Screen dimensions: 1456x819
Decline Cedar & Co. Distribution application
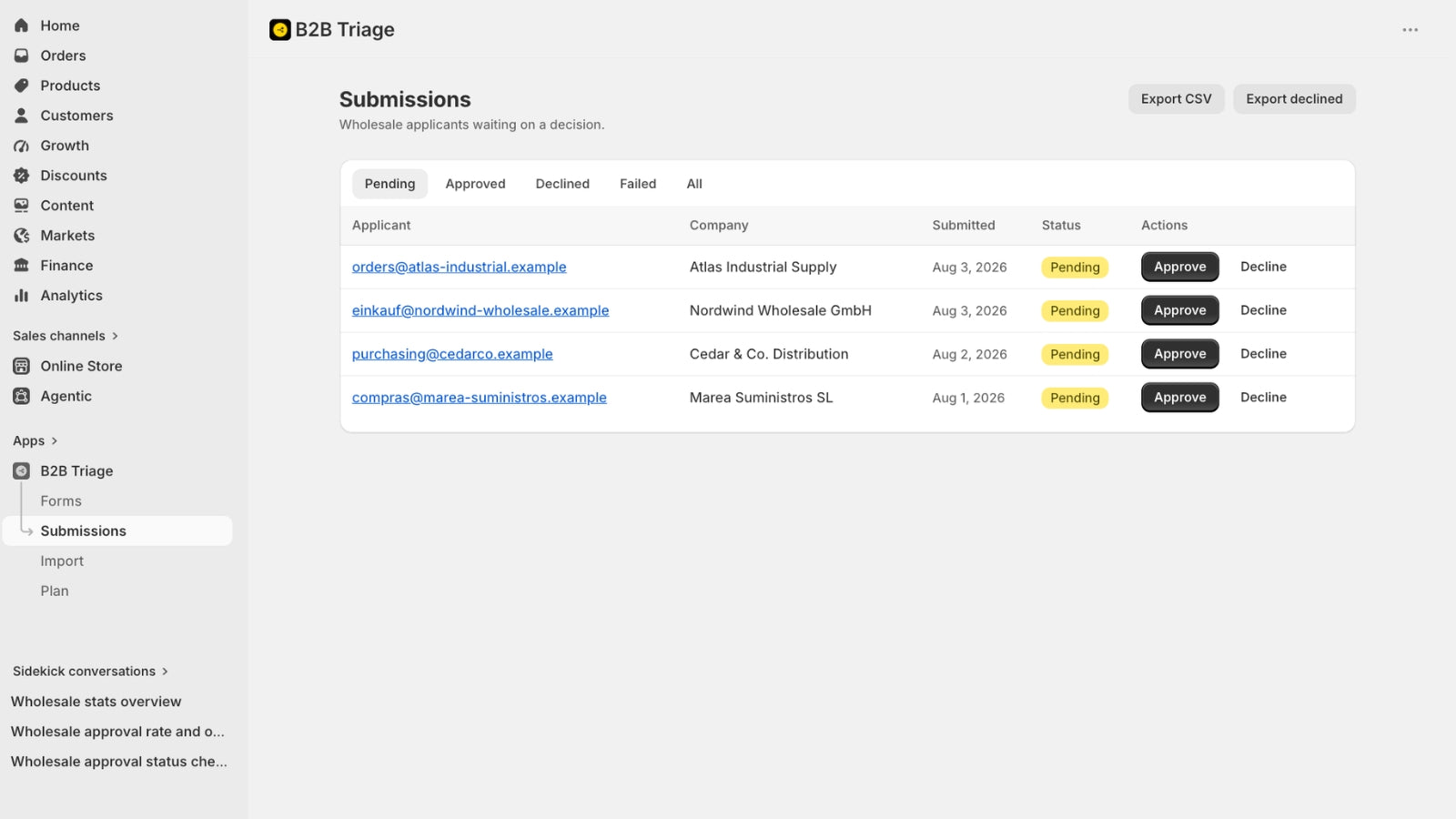pos(1263,354)
